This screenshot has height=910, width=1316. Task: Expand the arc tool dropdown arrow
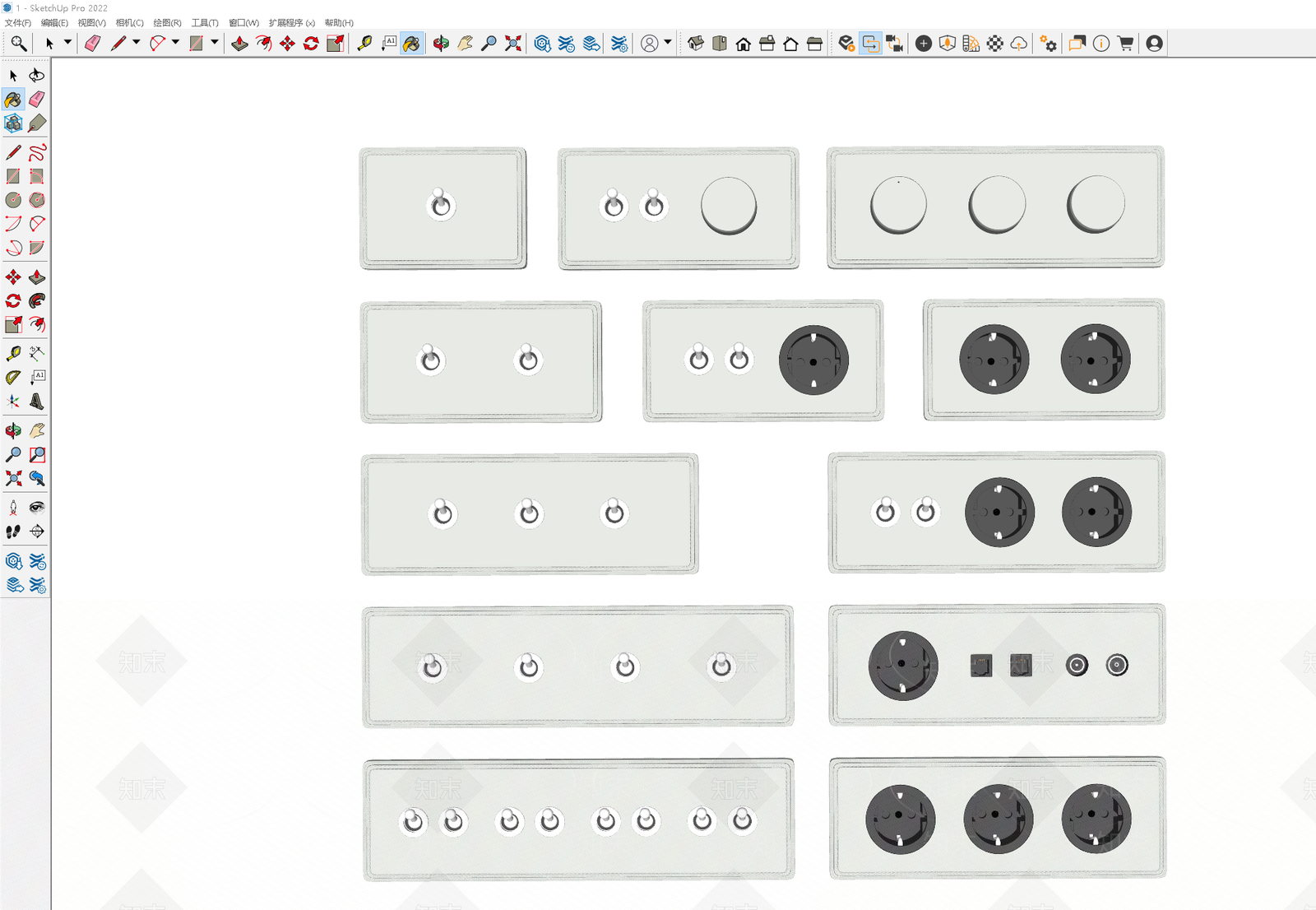coord(175,43)
